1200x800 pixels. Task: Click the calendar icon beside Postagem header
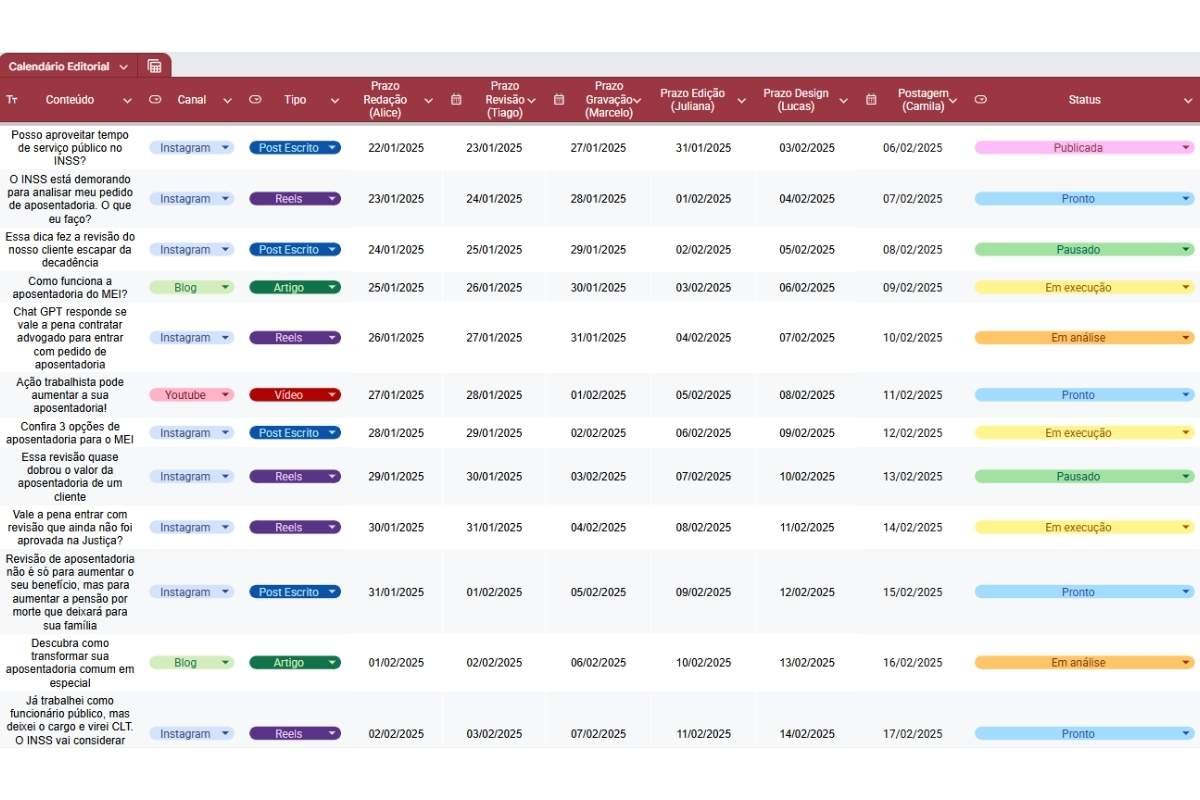pos(871,100)
